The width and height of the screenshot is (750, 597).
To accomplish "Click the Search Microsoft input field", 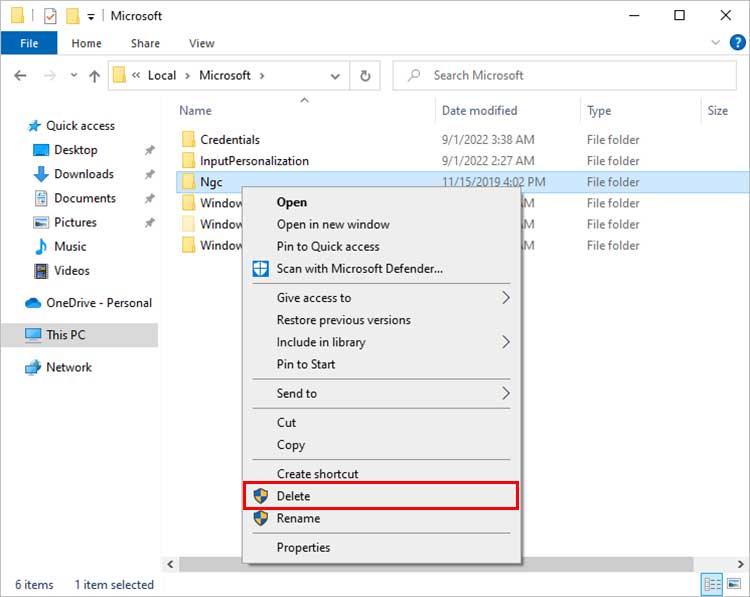I will (570, 76).
